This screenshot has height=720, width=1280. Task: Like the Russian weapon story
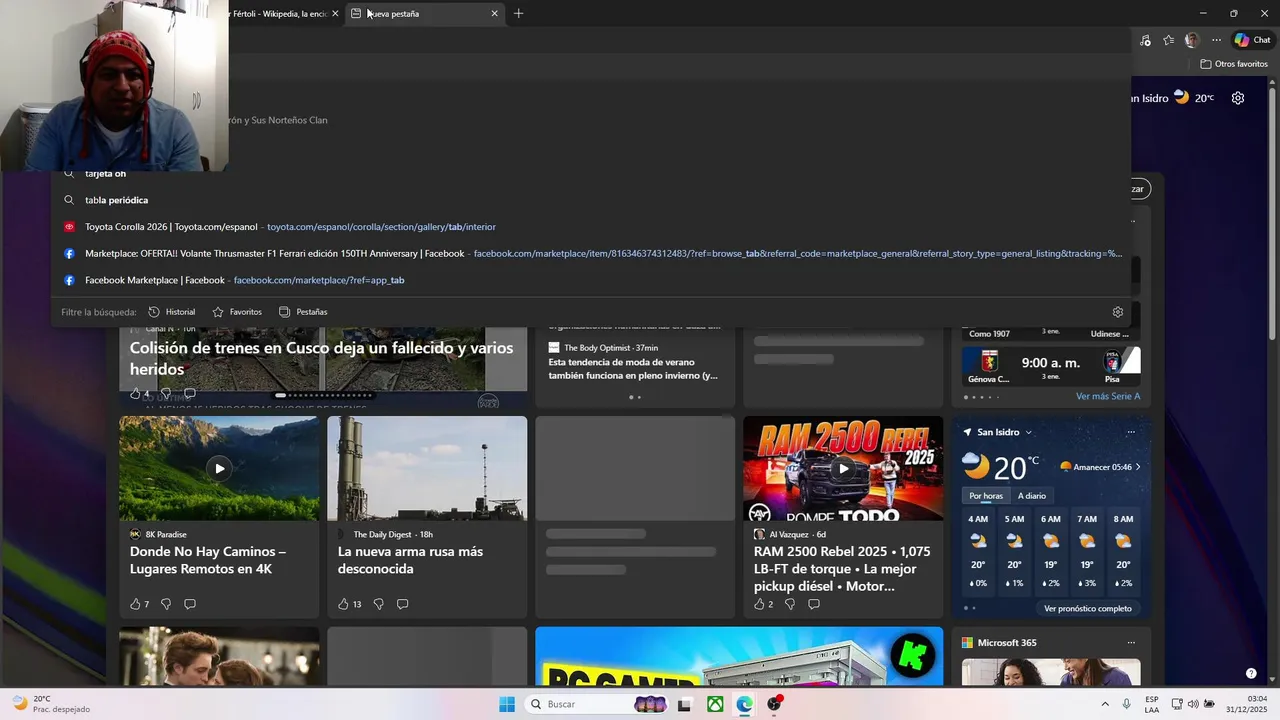click(x=349, y=604)
